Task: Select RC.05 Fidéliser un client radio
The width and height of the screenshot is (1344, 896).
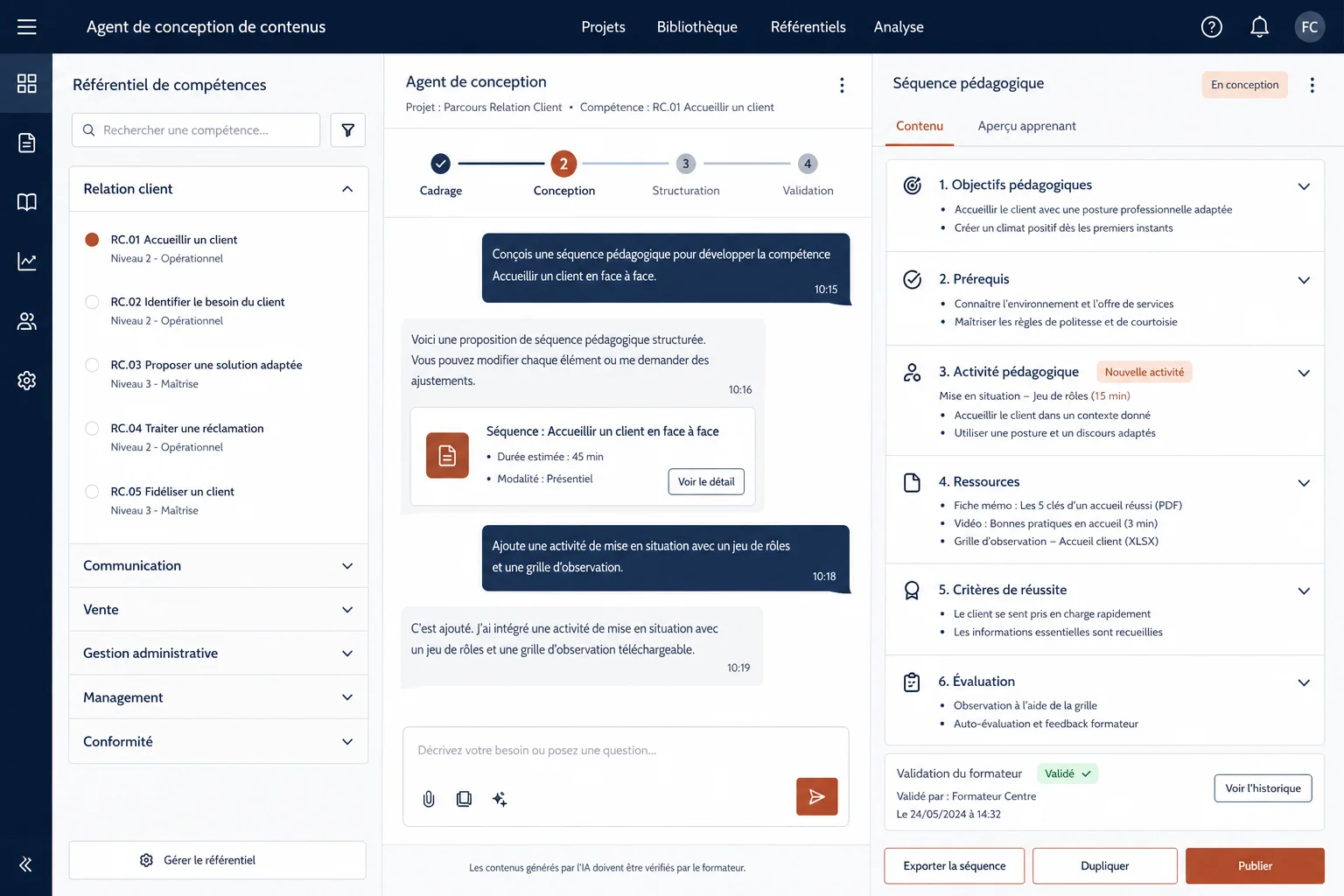Action: click(92, 492)
